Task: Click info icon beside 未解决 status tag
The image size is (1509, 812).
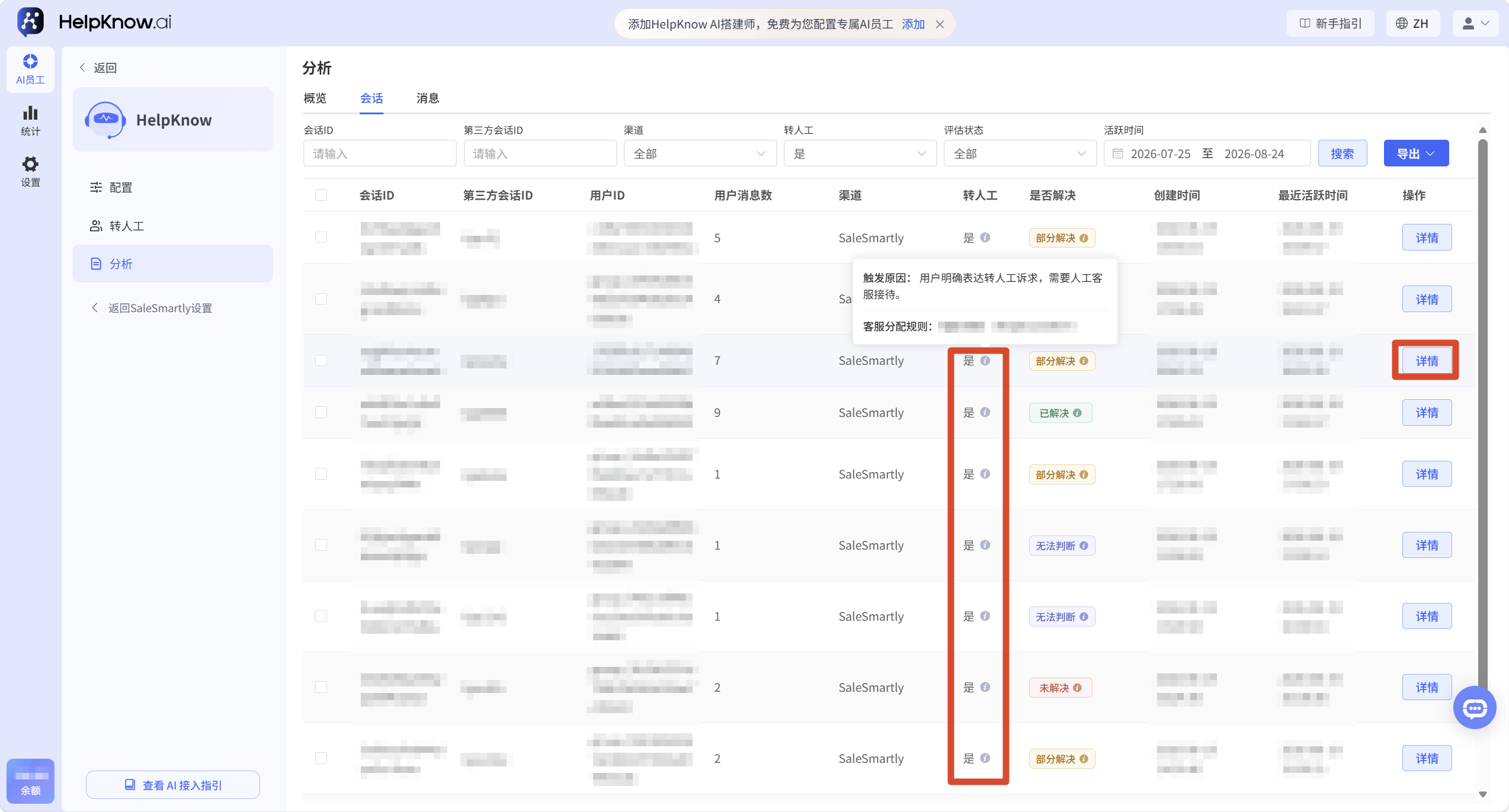Action: click(x=1078, y=688)
